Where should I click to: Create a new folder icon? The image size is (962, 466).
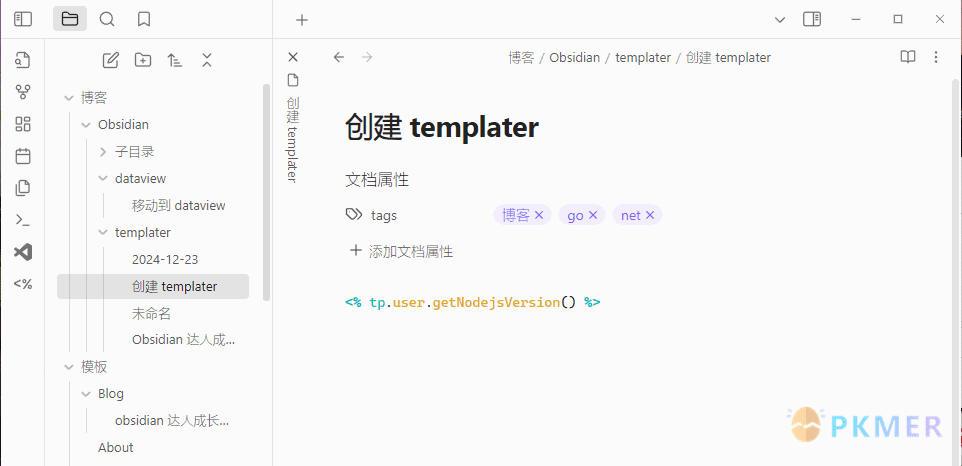tap(143, 60)
